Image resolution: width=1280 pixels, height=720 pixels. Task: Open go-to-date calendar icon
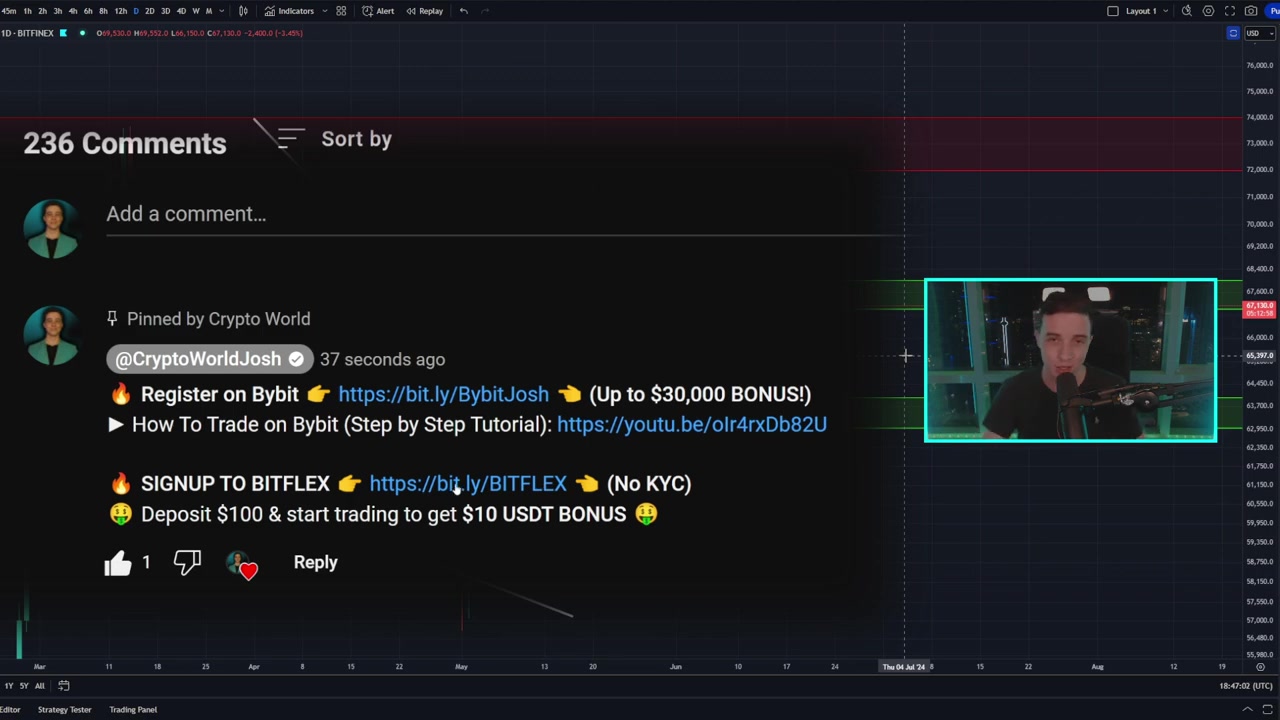pyautogui.click(x=63, y=686)
